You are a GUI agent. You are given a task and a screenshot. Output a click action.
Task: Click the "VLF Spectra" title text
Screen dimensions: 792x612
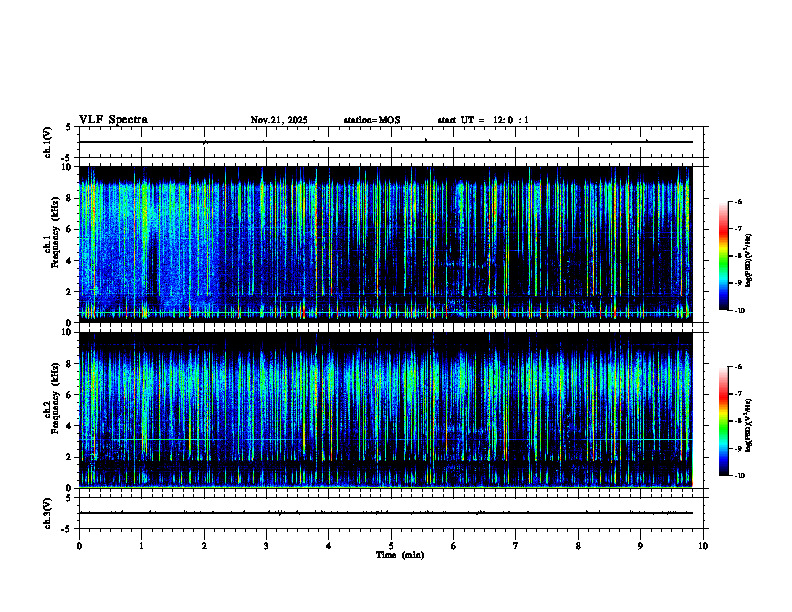click(113, 120)
